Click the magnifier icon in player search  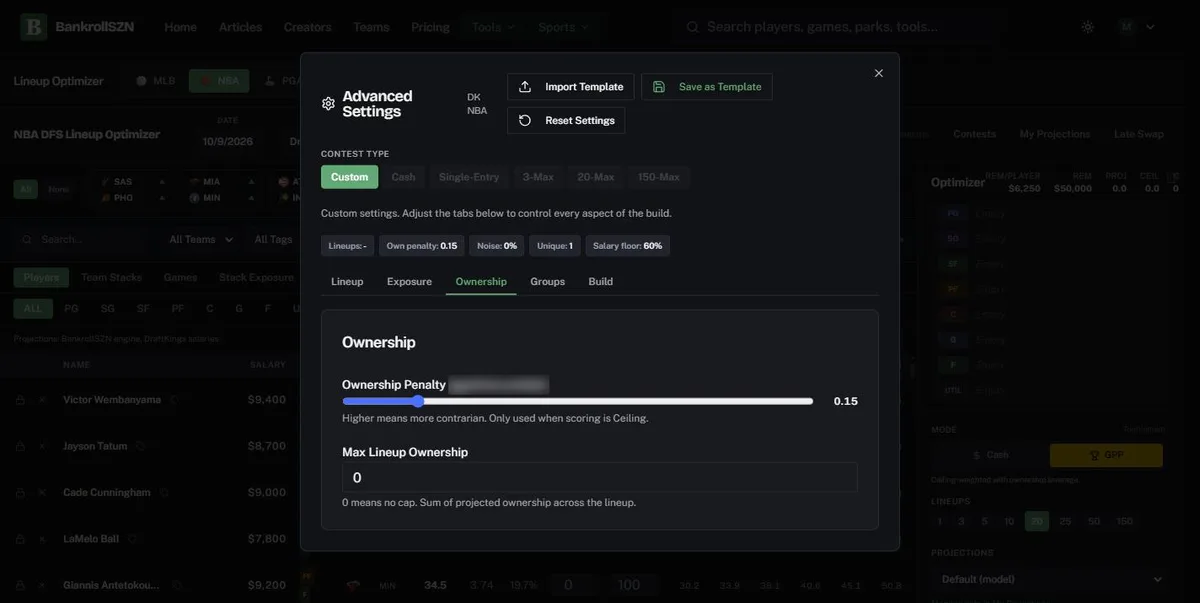coord(27,240)
